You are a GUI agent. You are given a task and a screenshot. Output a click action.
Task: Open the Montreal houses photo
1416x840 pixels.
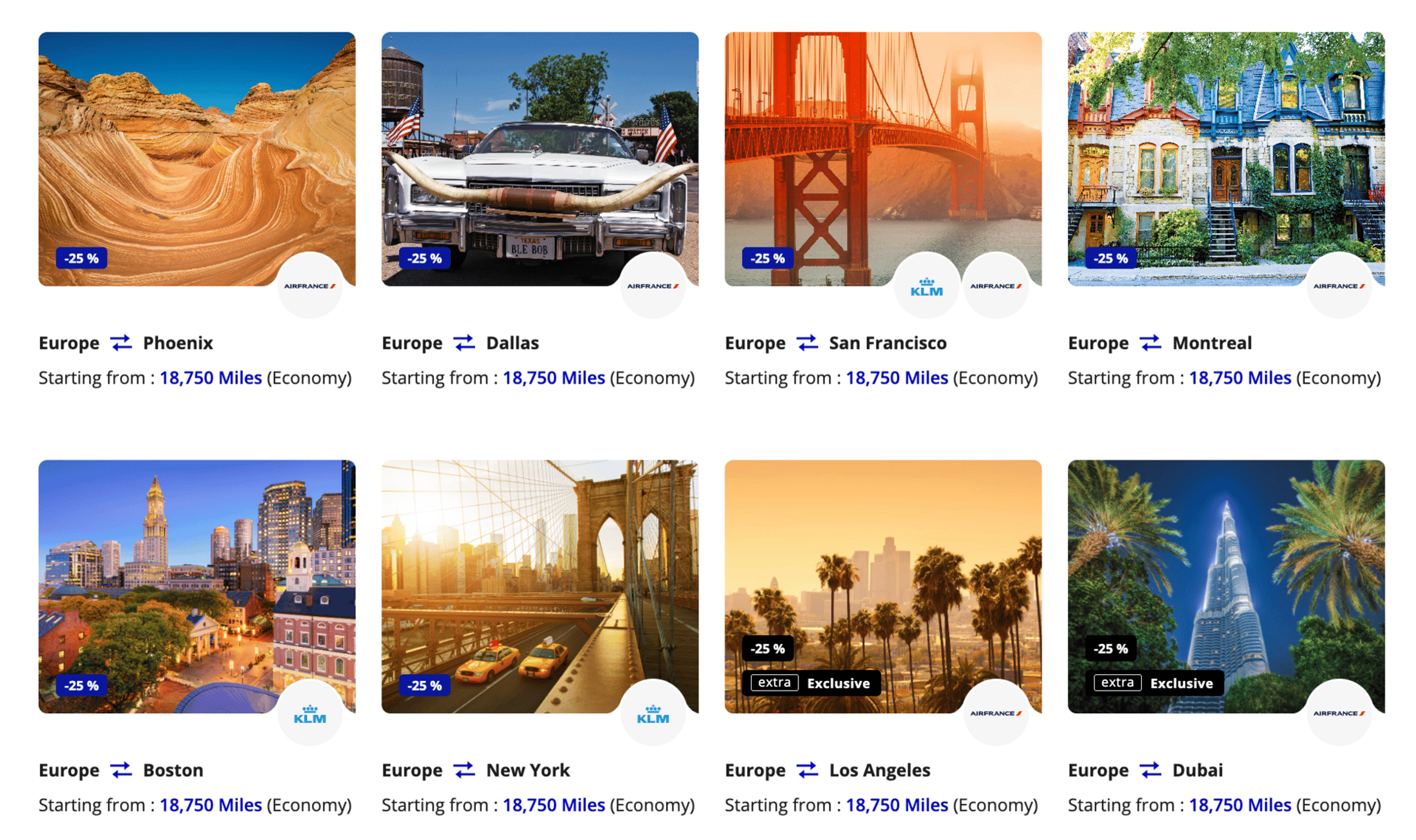[x=1227, y=159]
